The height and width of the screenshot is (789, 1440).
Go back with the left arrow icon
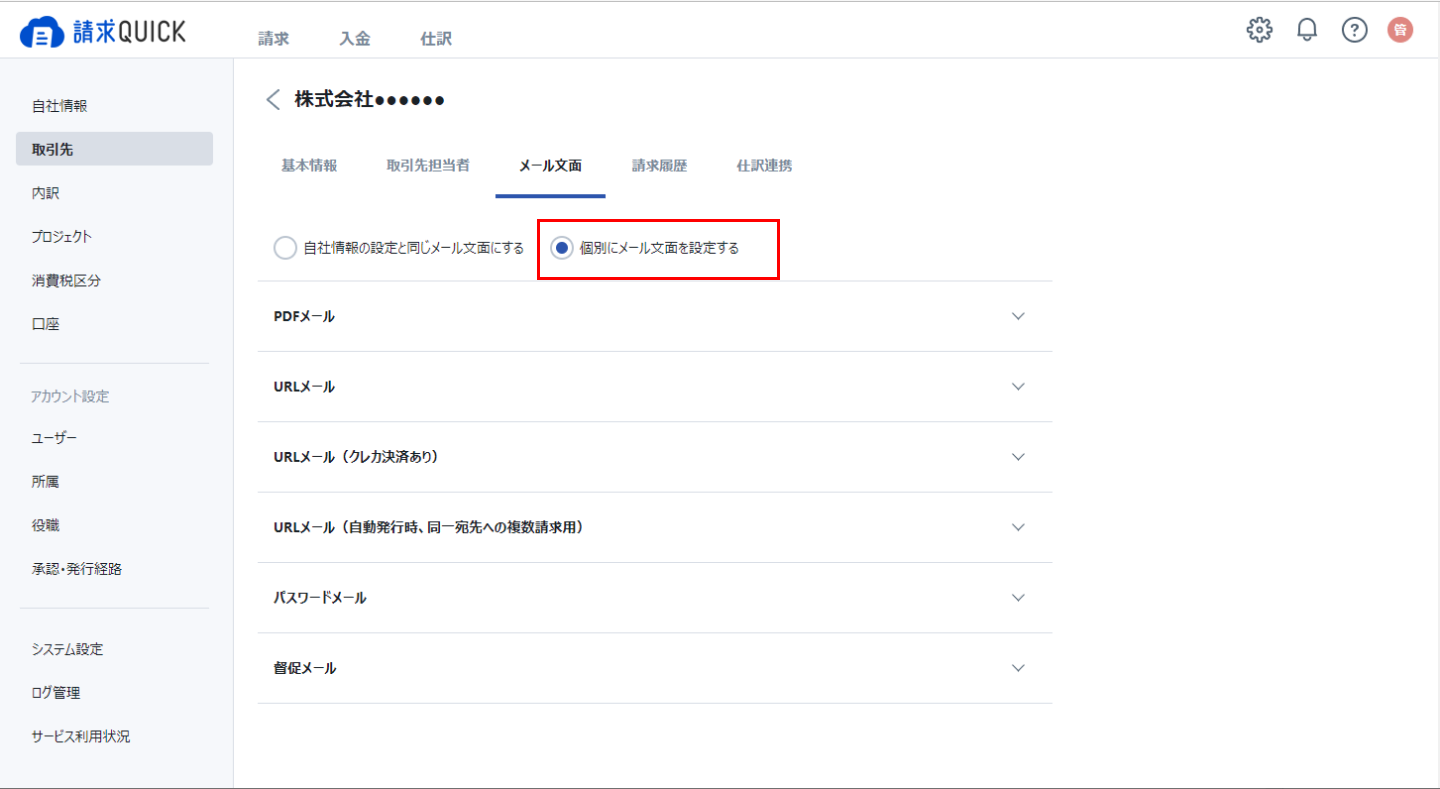point(273,99)
